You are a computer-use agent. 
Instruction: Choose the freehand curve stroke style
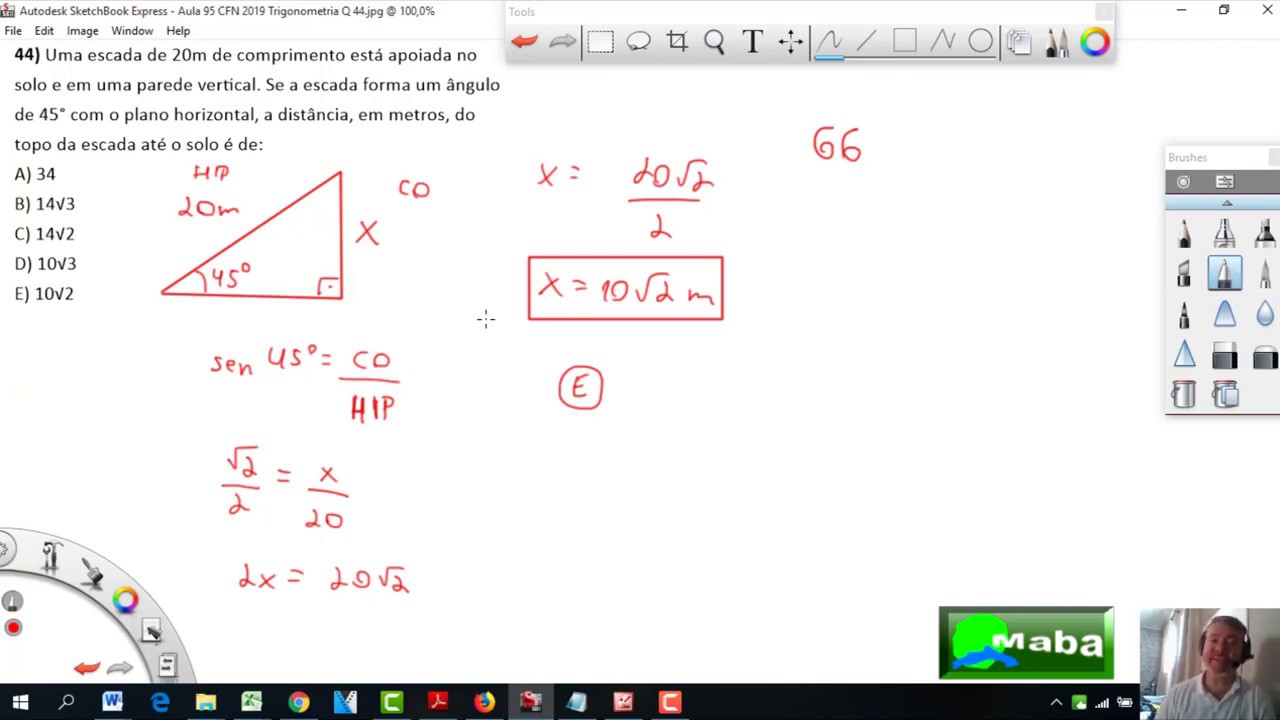(x=829, y=41)
